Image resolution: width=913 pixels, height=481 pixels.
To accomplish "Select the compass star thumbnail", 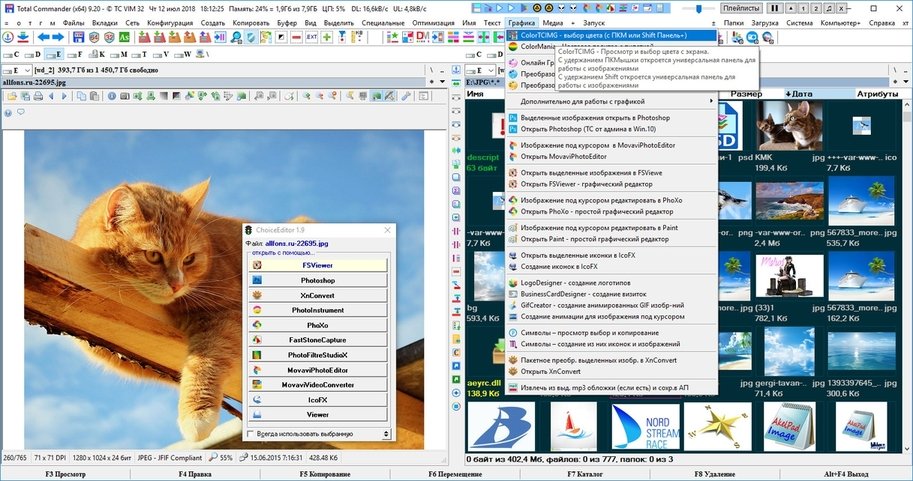I will (717, 427).
